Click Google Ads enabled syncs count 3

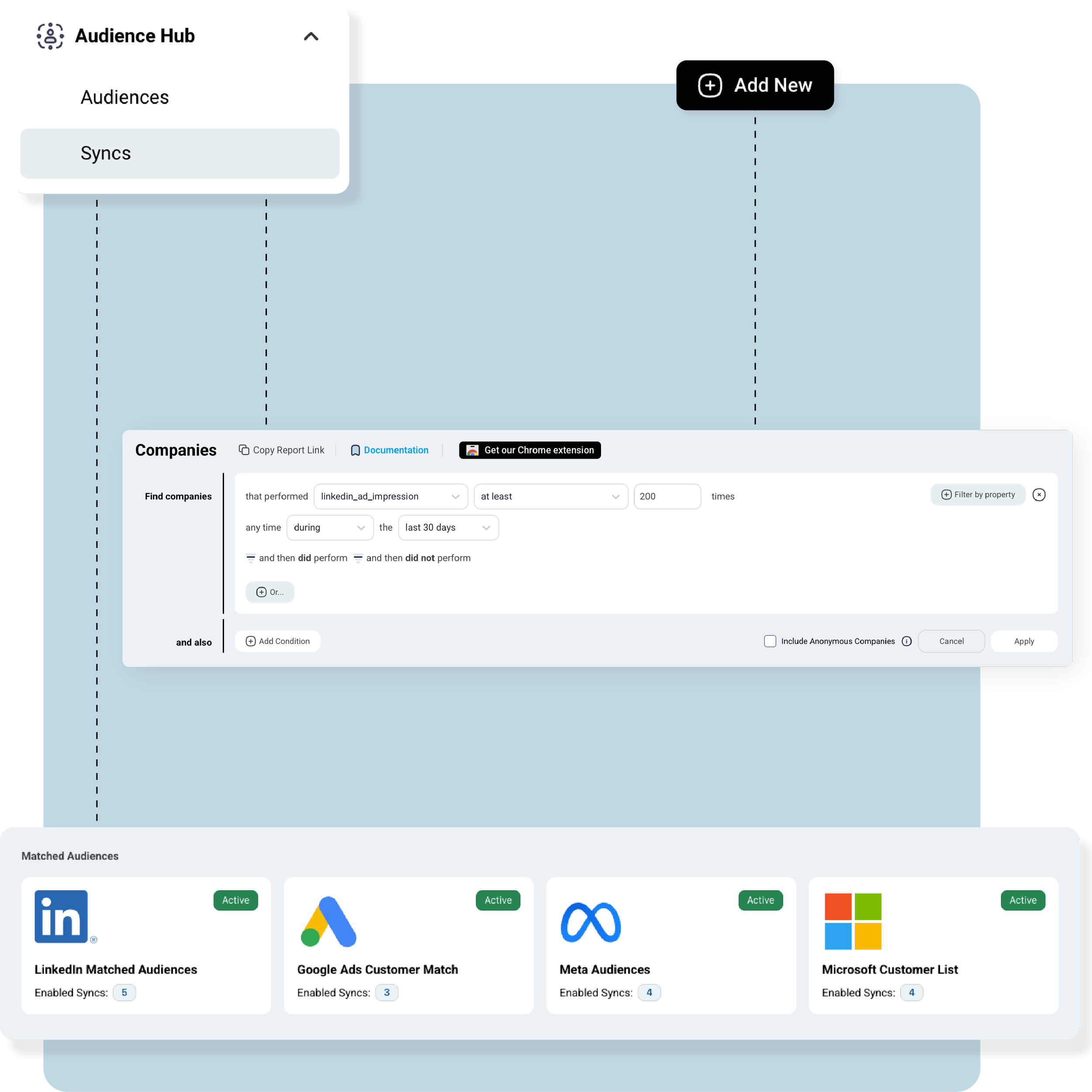tap(387, 992)
